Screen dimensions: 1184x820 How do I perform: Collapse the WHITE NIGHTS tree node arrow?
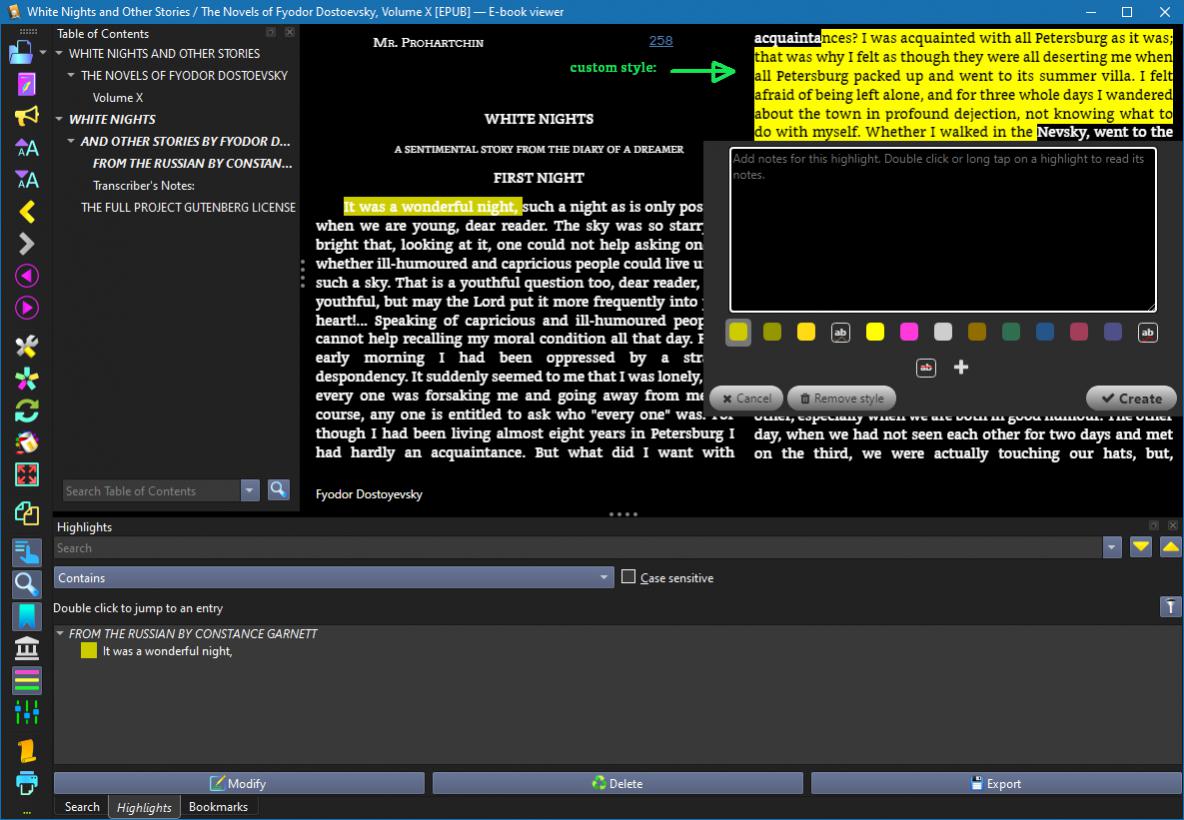60,119
